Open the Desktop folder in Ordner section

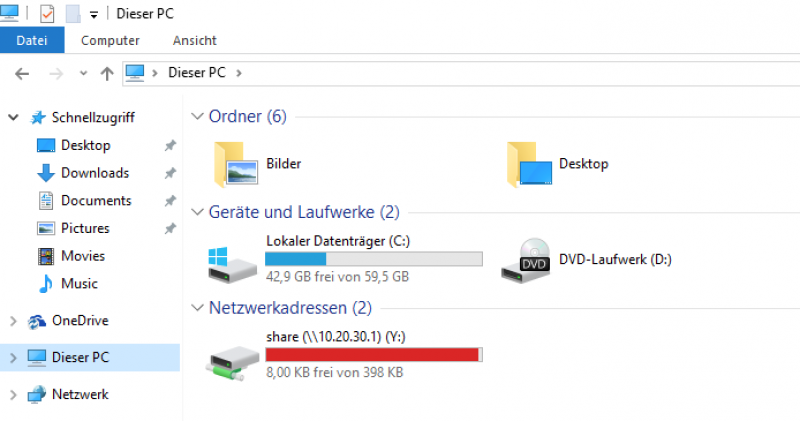click(x=530, y=164)
